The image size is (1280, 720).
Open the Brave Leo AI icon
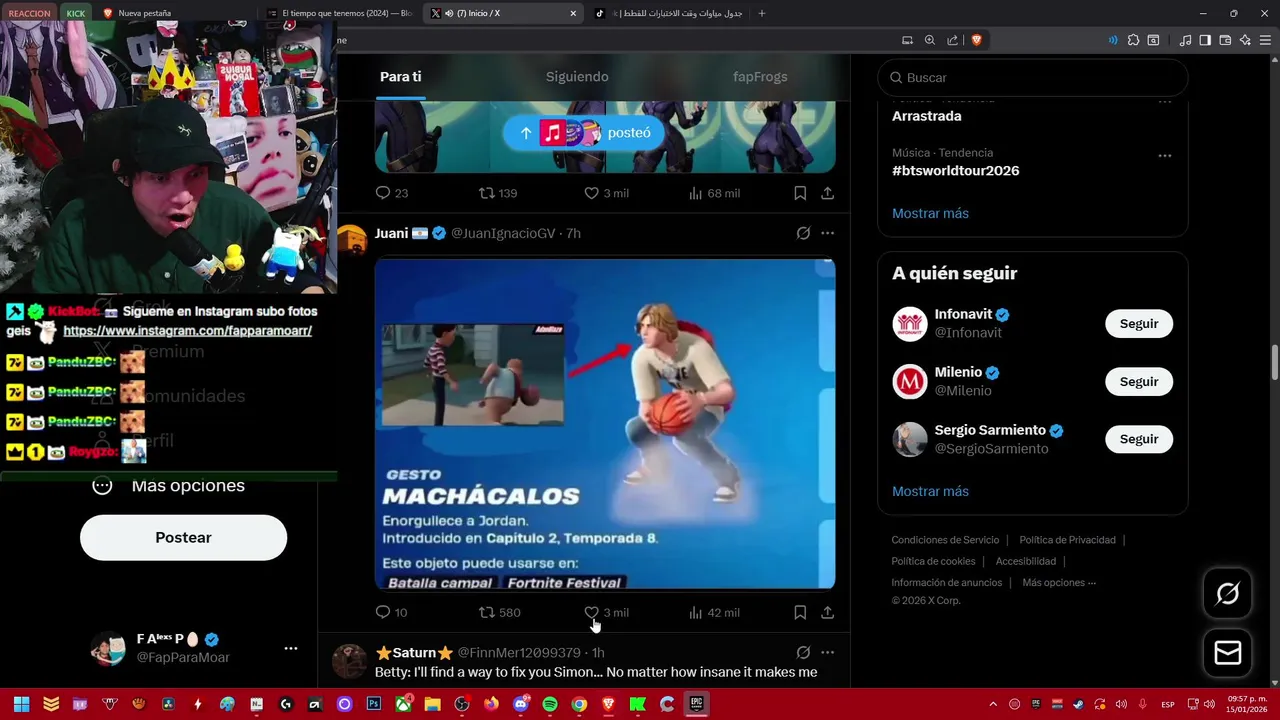coord(1245,40)
